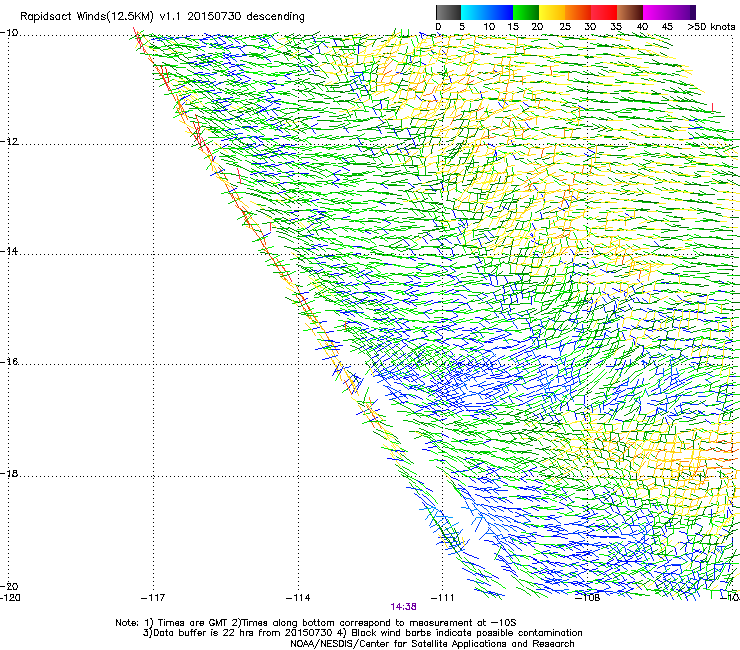Click the longitude axis label -114
740x650 pixels.
tap(298, 598)
